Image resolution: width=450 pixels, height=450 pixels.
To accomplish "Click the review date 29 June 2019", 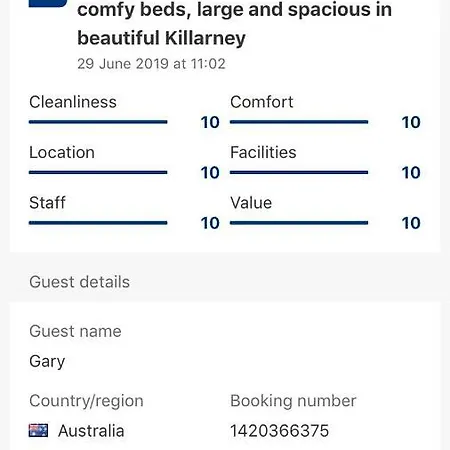I will pyautogui.click(x=151, y=64).
